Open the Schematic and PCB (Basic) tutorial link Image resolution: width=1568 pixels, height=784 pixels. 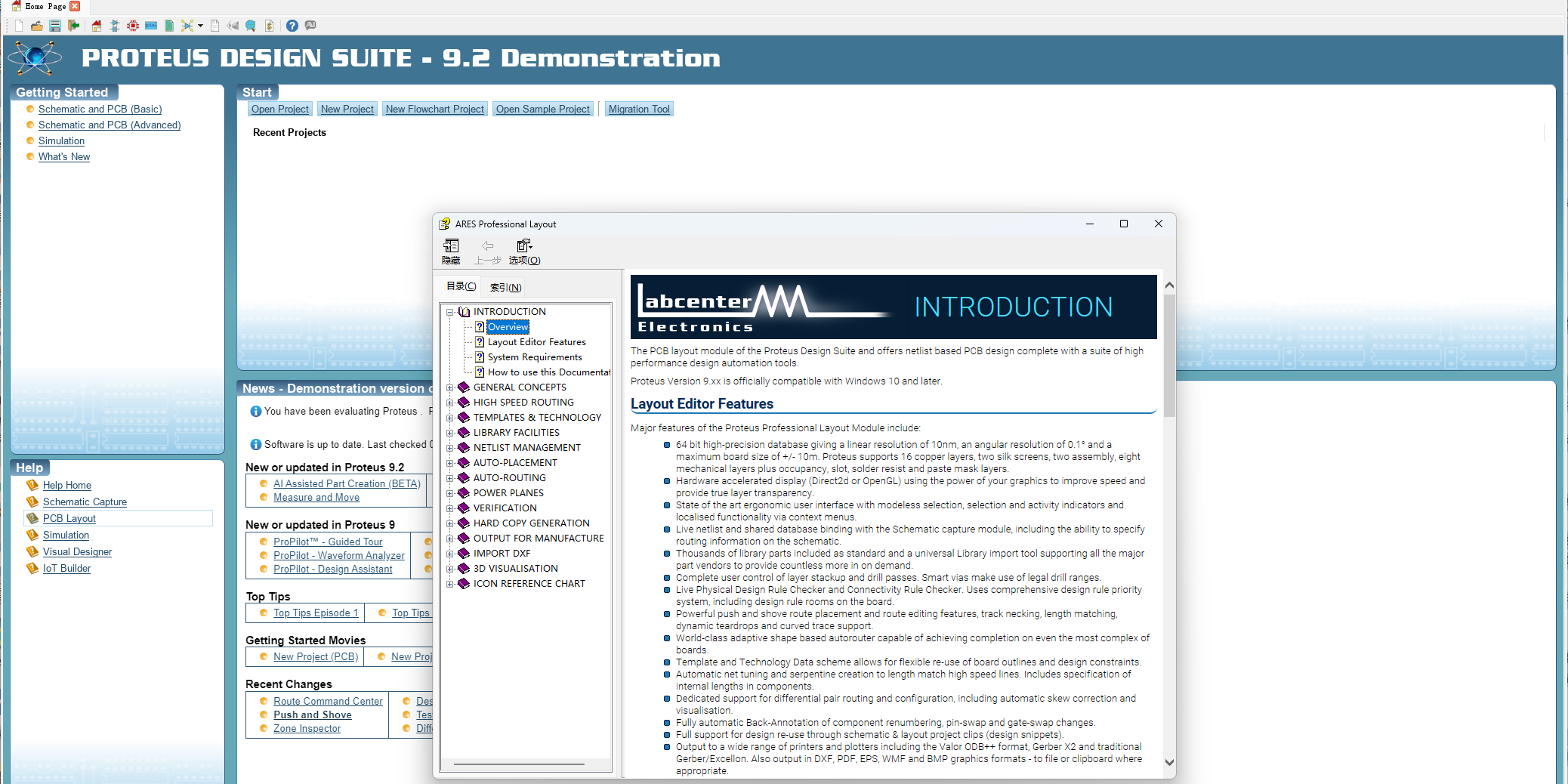point(100,110)
